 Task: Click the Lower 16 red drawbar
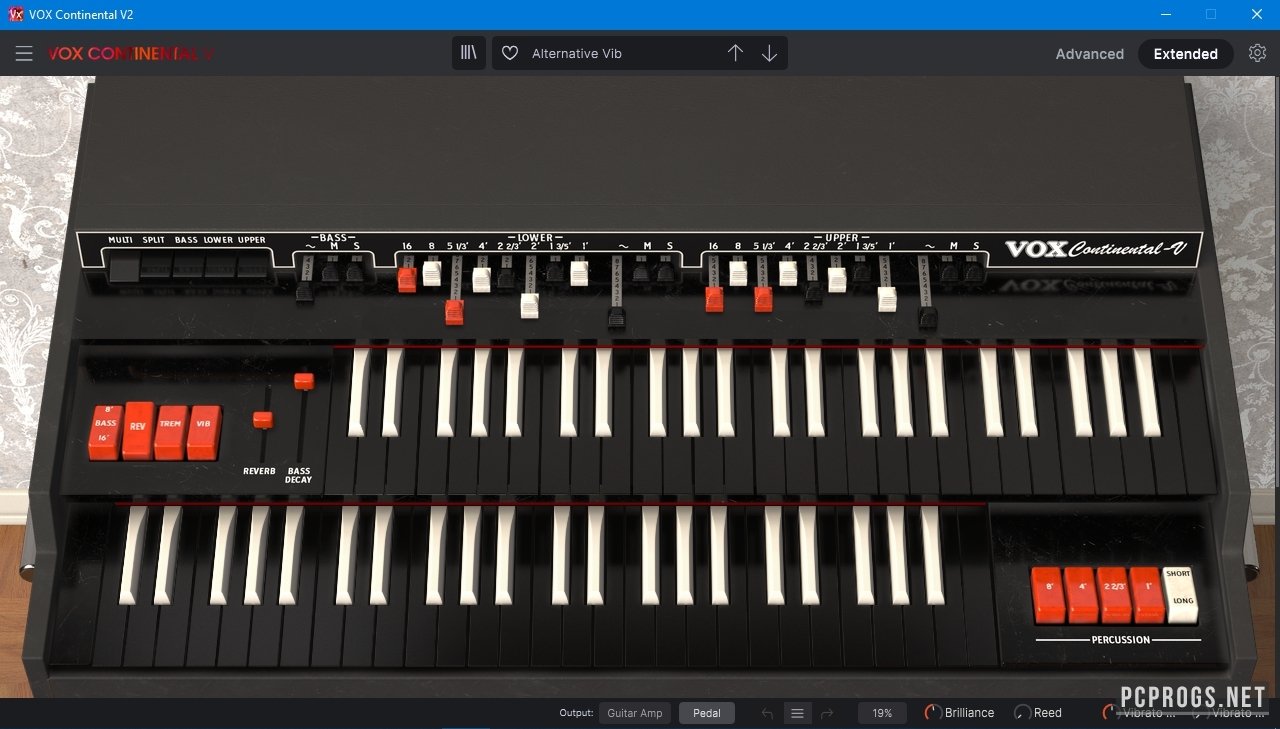pyautogui.click(x=407, y=279)
